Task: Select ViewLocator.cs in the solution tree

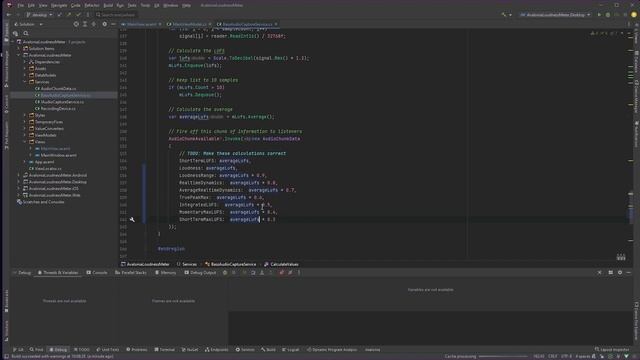Action: tap(48, 169)
